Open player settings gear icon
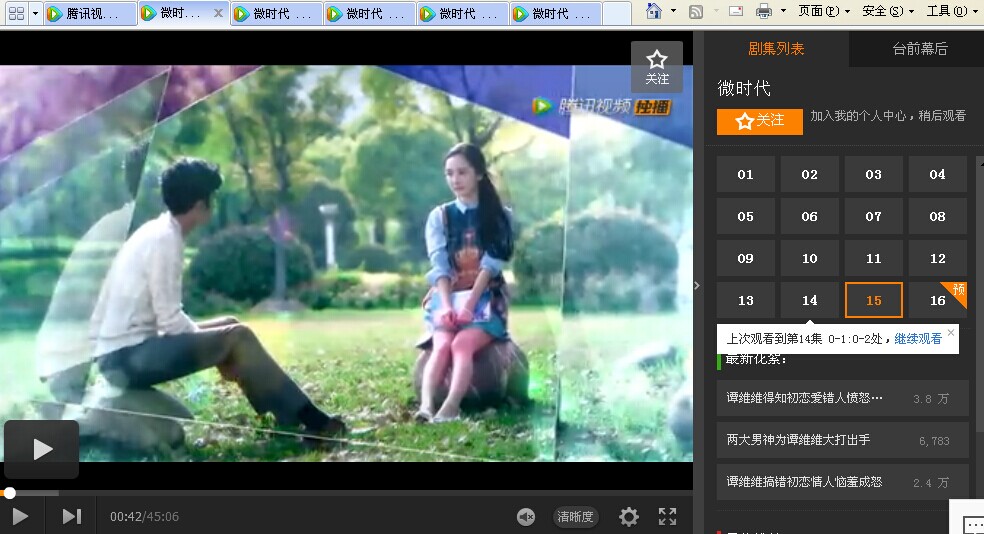Image resolution: width=984 pixels, height=534 pixels. point(628,516)
